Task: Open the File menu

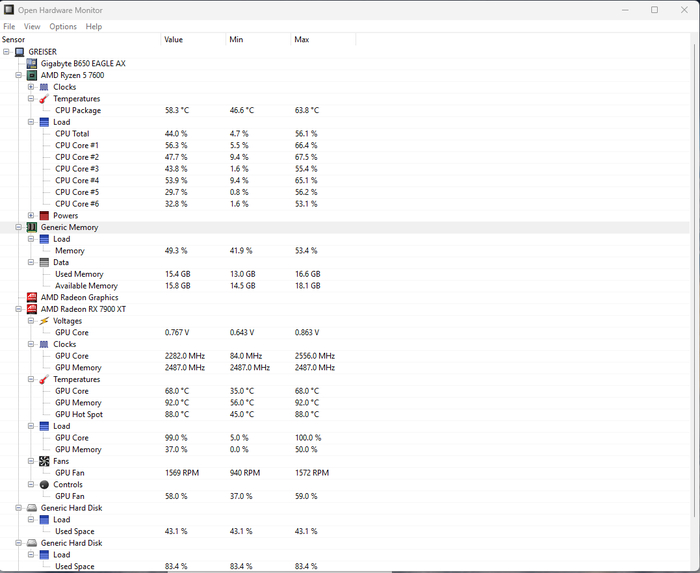Action: click(9, 26)
